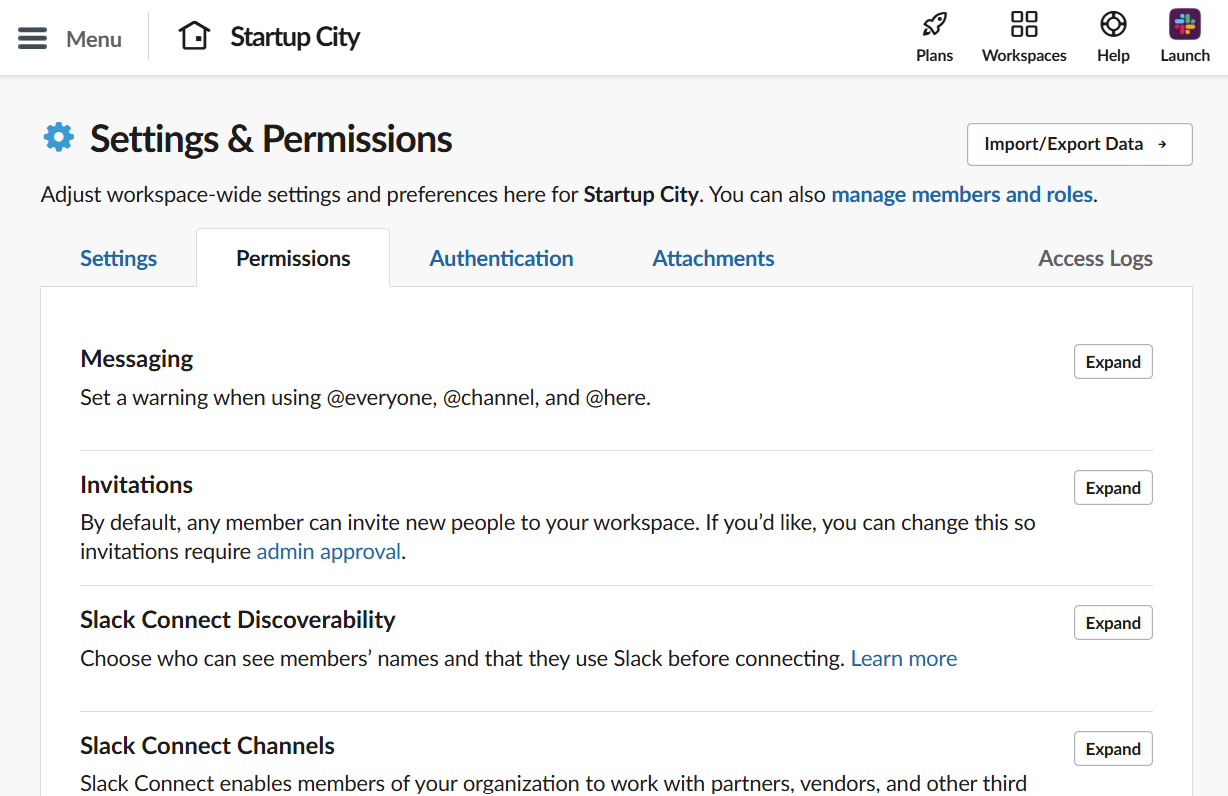Expand the Messaging section
1228x796 pixels.
tap(1113, 362)
